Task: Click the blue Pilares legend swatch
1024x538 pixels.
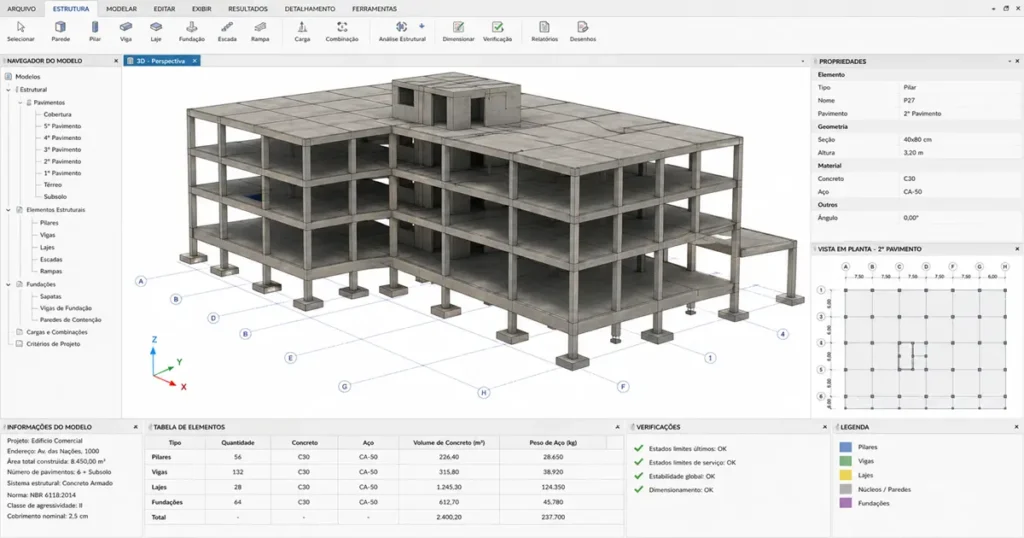Action: click(846, 447)
